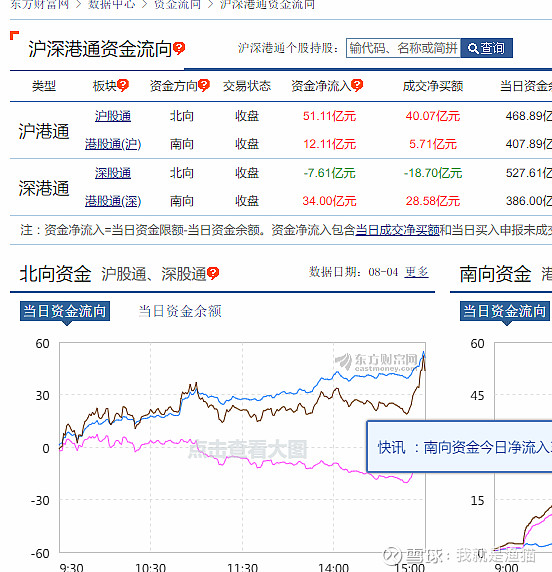Click -7.61亿元 net inflow value
Viewport: 552px width, 572px height.
[329, 173]
